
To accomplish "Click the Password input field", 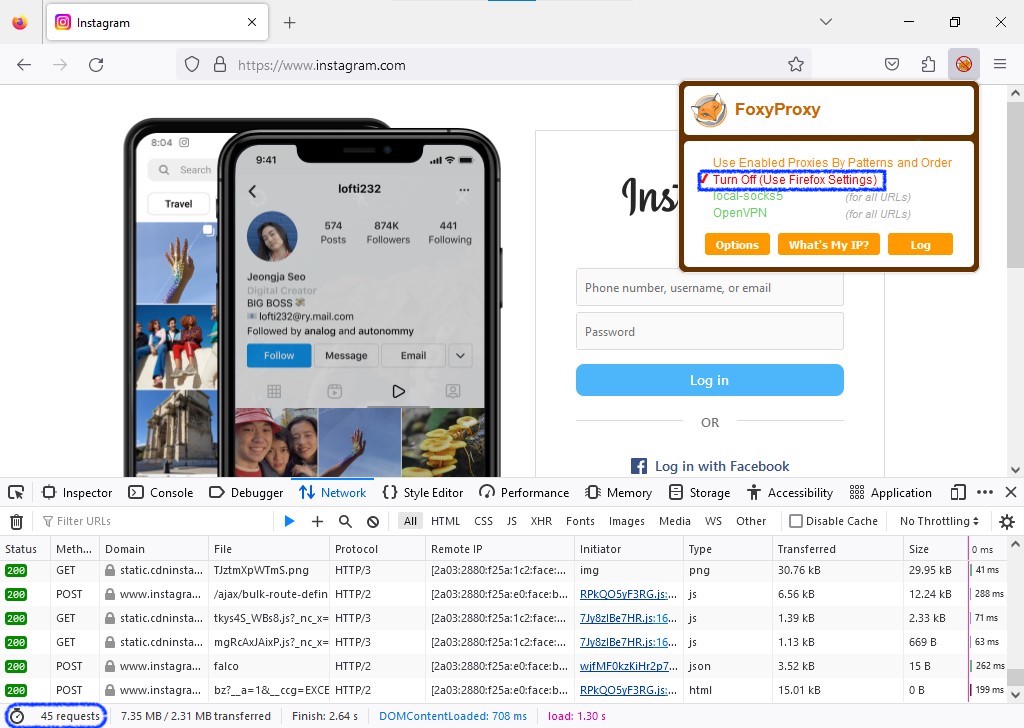I will [709, 332].
